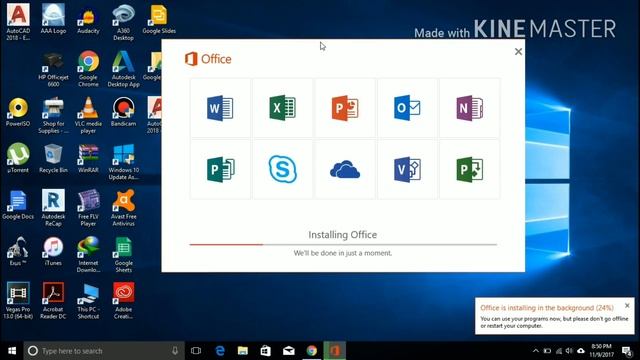The height and width of the screenshot is (360, 640).
Task: Open the Action Center notifications icon
Action: tap(627, 351)
